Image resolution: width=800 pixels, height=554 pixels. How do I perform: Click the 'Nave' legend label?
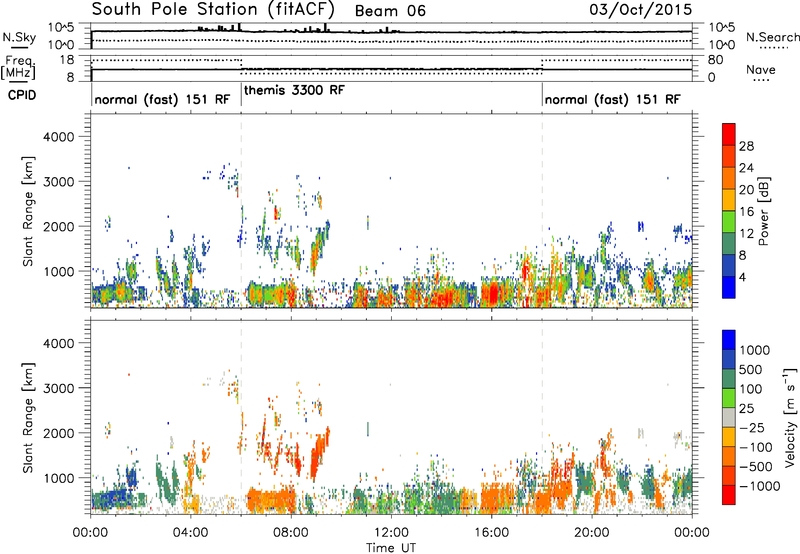(x=761, y=70)
